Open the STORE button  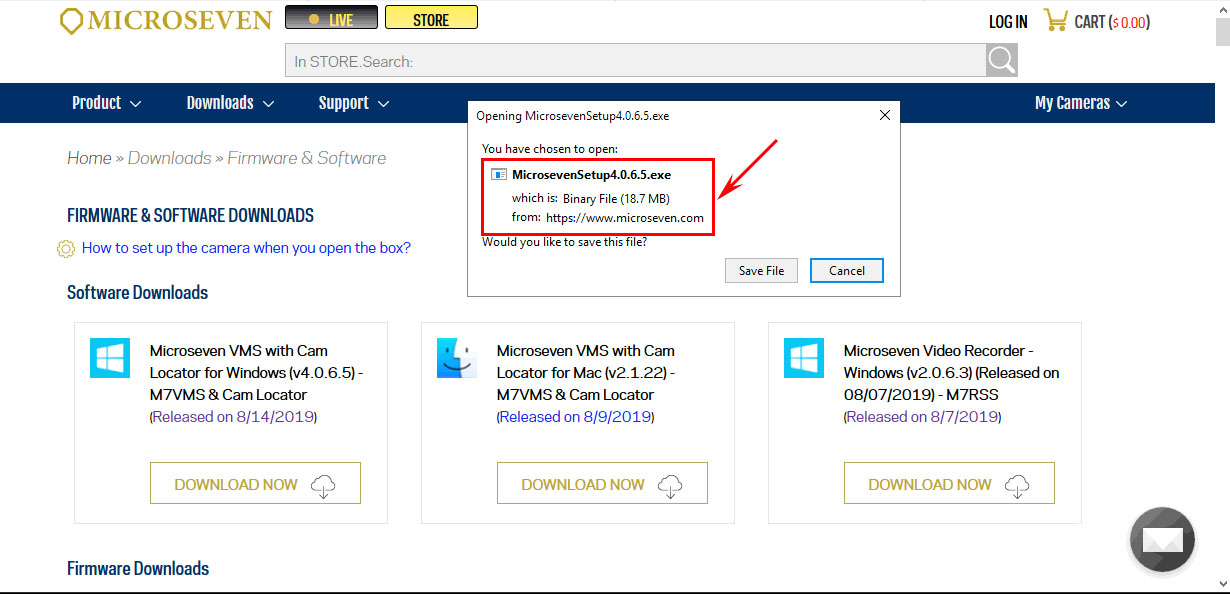pyautogui.click(x=431, y=18)
